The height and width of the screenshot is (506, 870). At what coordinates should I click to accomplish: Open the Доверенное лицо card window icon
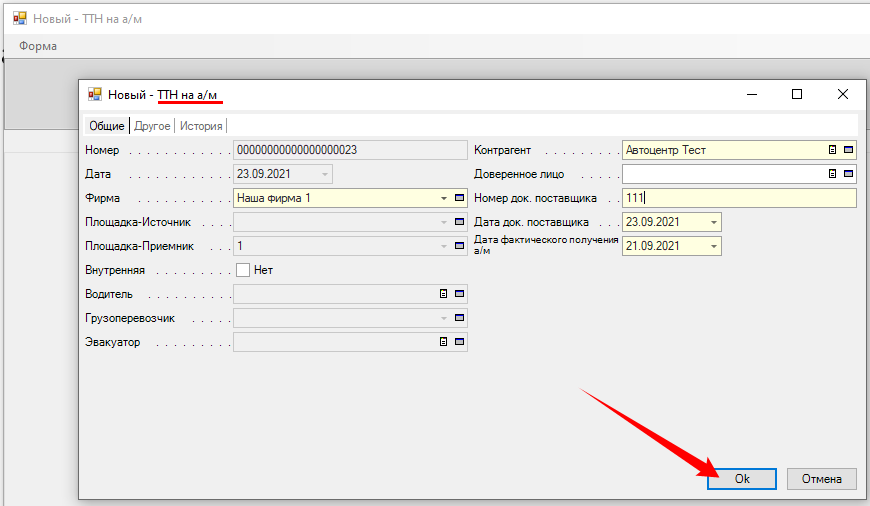849,174
